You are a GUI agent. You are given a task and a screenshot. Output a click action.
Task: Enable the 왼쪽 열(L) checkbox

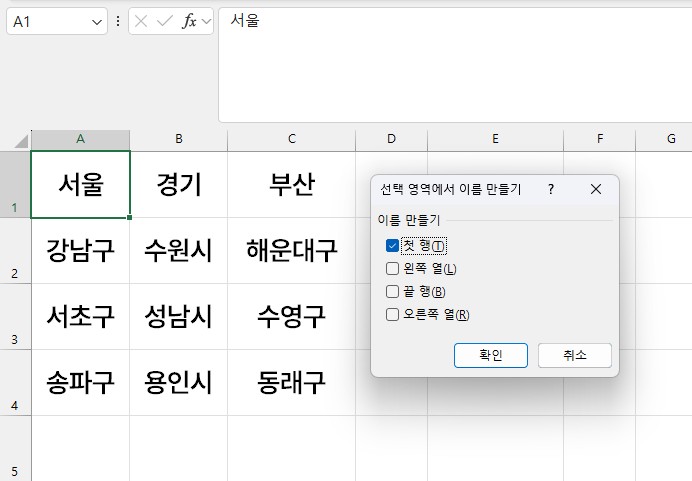pos(392,269)
